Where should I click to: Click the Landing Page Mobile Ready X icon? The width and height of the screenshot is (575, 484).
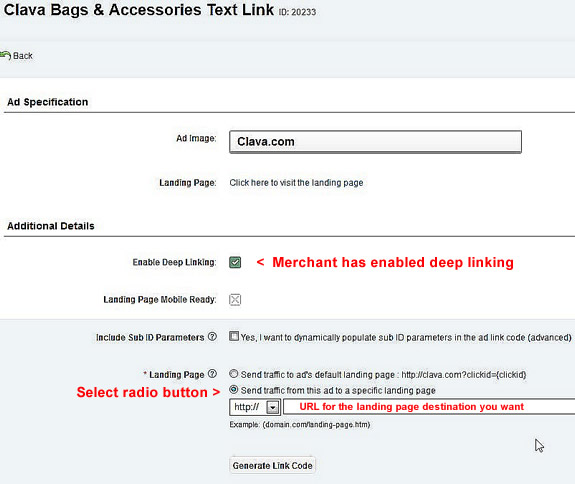pyautogui.click(x=235, y=300)
